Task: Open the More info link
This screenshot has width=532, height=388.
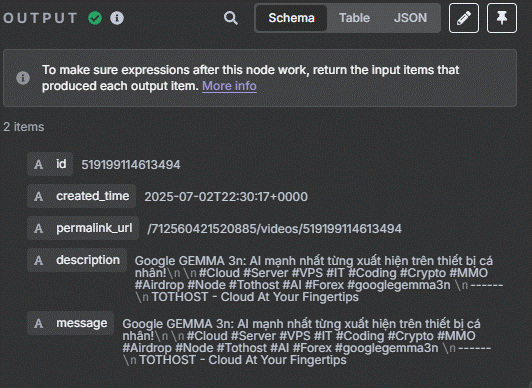Action: [229, 86]
